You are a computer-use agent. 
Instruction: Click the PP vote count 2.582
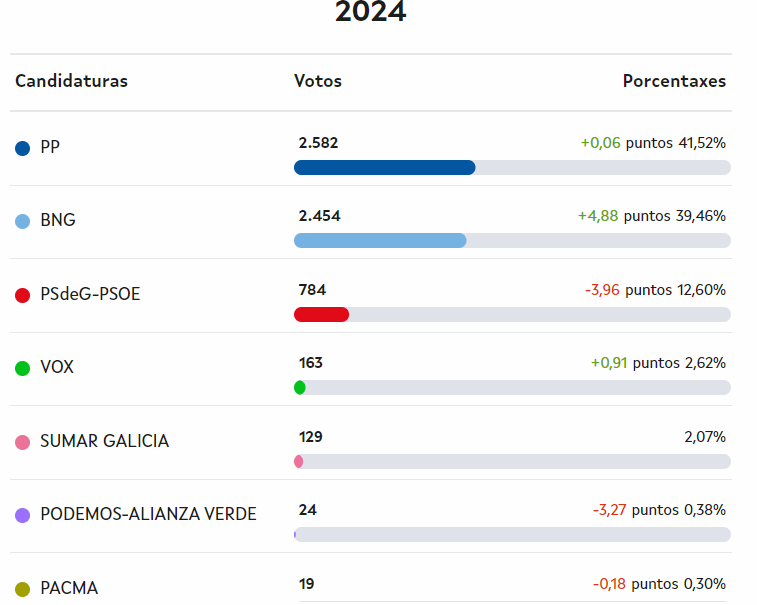[x=319, y=143]
